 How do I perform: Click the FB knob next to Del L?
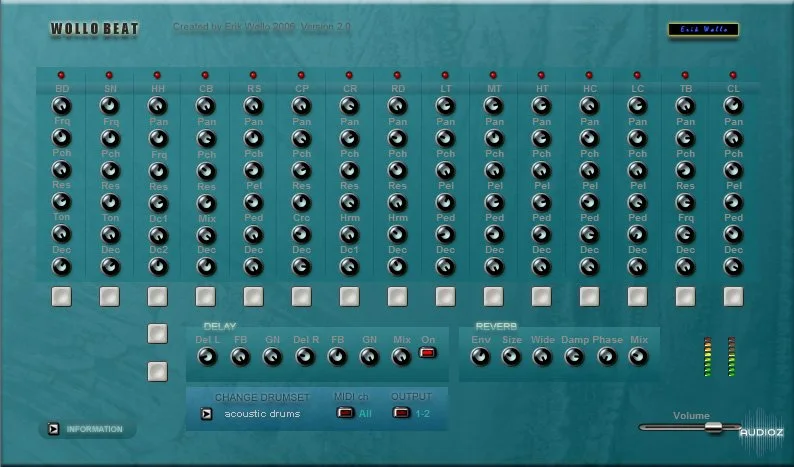[x=241, y=357]
